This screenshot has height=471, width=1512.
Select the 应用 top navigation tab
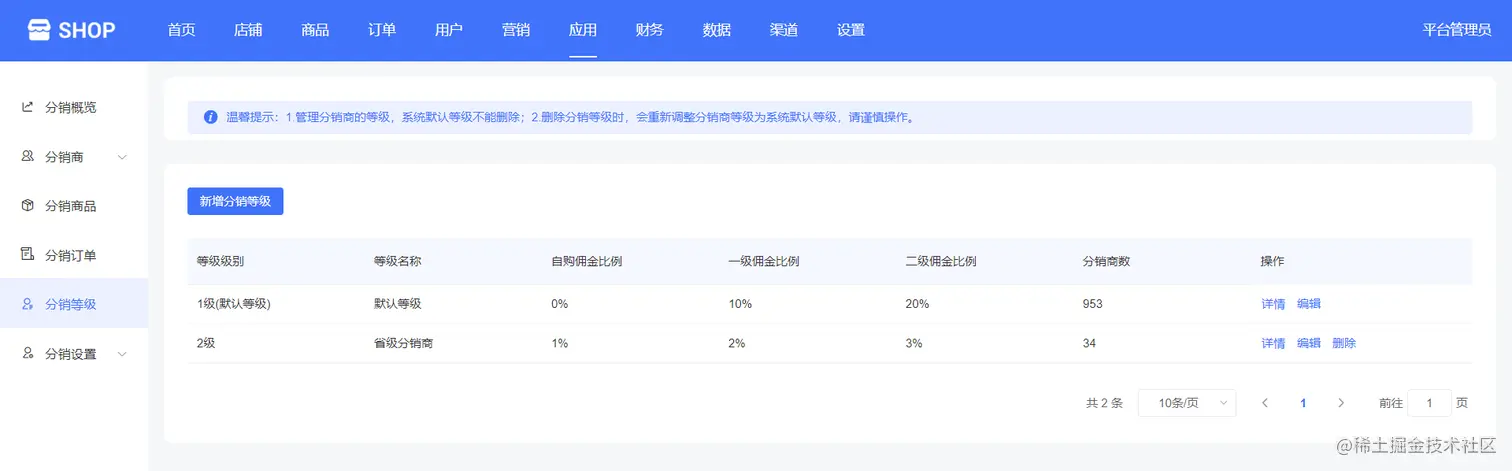[583, 30]
